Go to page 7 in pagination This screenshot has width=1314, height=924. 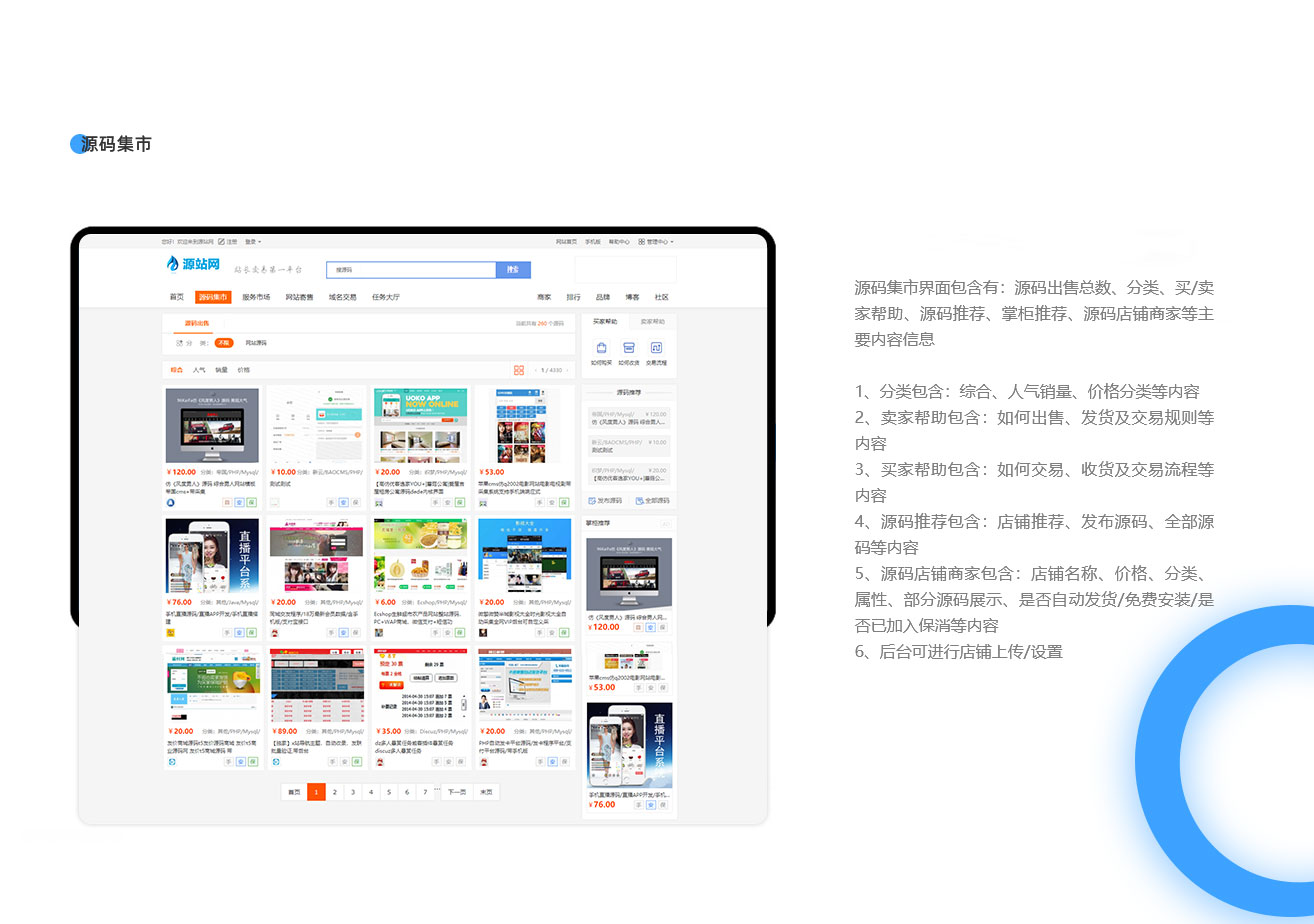tap(425, 792)
